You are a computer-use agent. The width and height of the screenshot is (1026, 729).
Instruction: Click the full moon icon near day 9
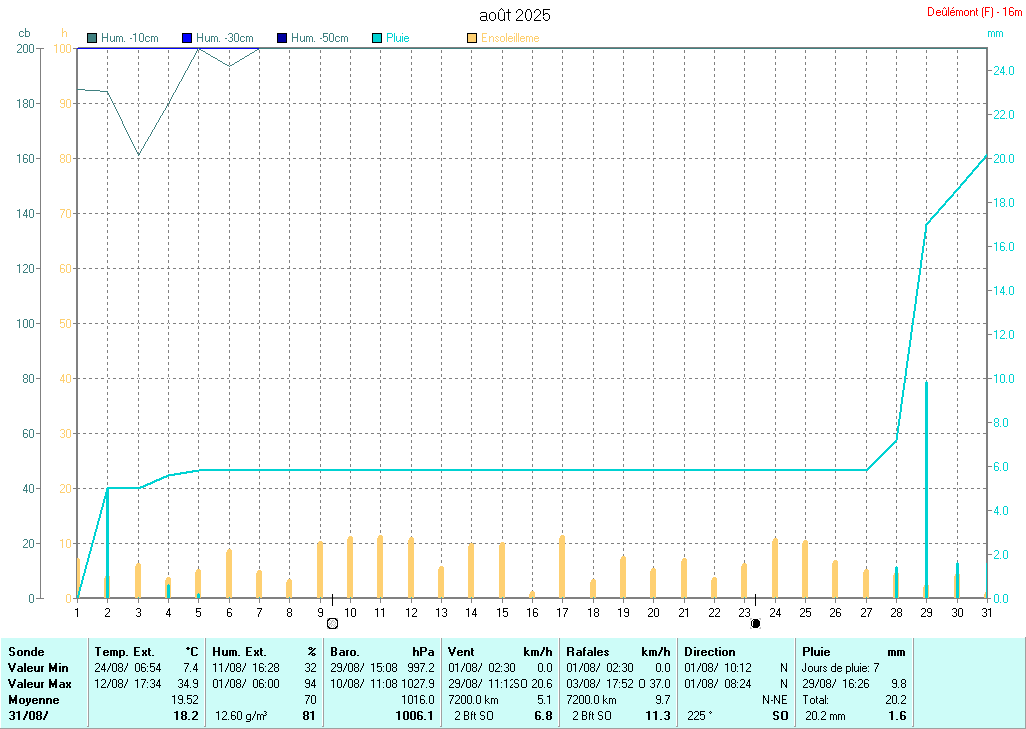point(332,623)
